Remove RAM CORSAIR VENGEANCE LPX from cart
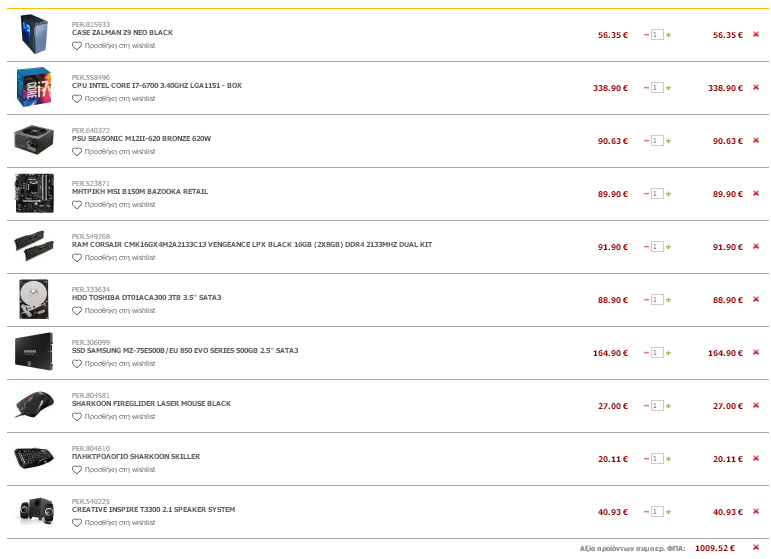 pyautogui.click(x=756, y=246)
